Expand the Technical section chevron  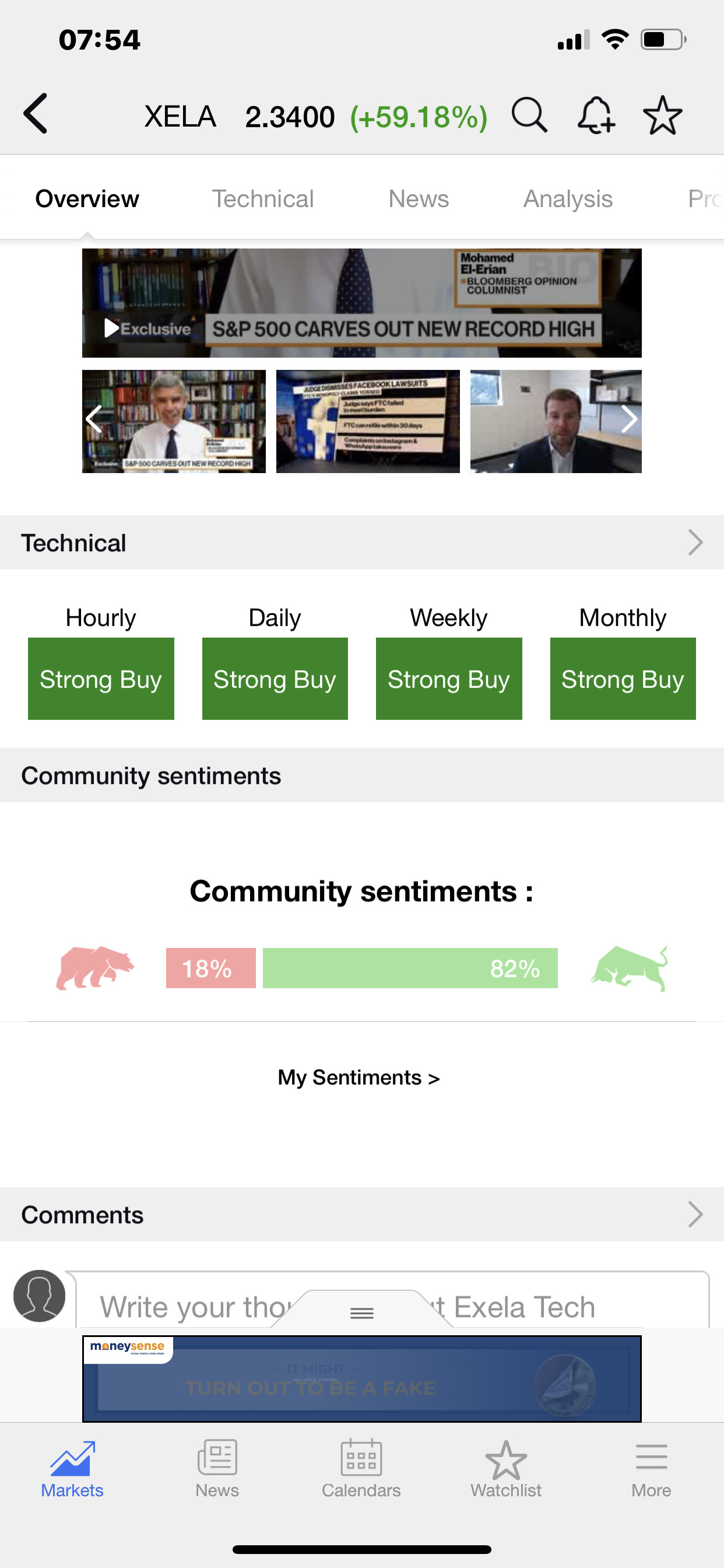pos(695,542)
